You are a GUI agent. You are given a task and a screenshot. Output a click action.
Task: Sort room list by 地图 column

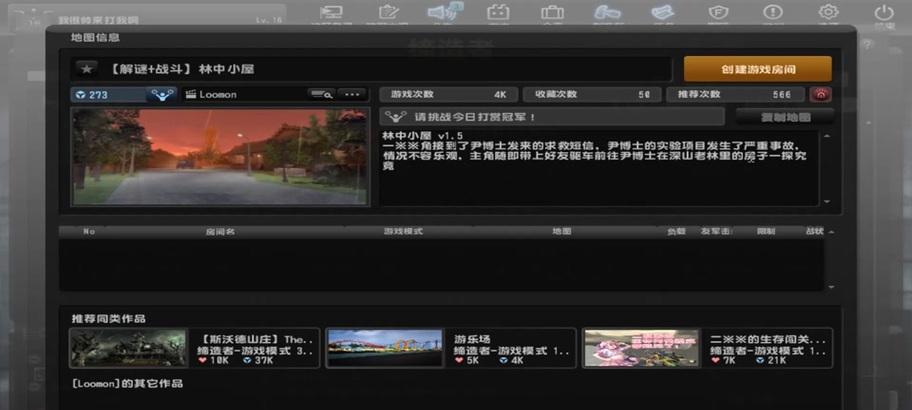562,231
